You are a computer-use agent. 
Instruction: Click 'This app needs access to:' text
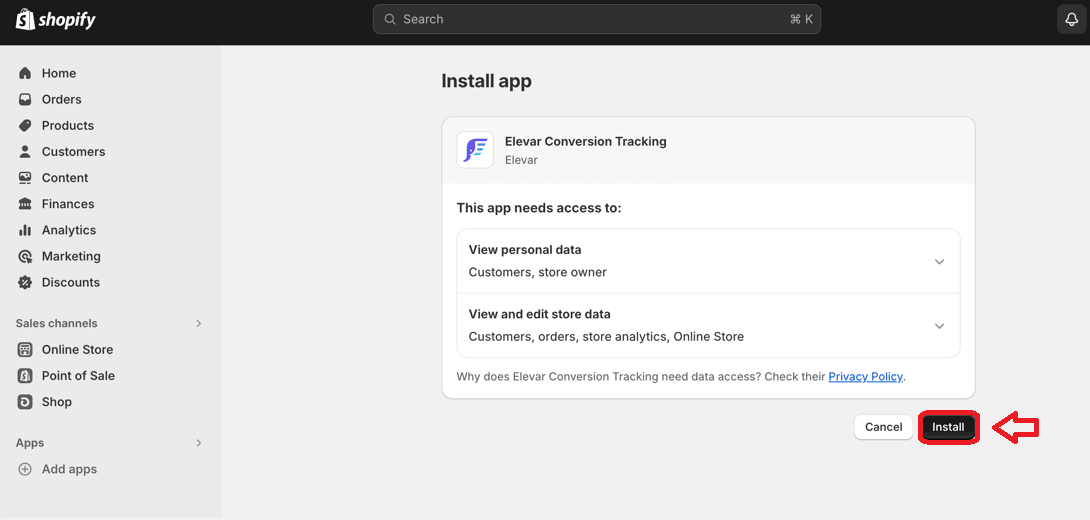539,208
